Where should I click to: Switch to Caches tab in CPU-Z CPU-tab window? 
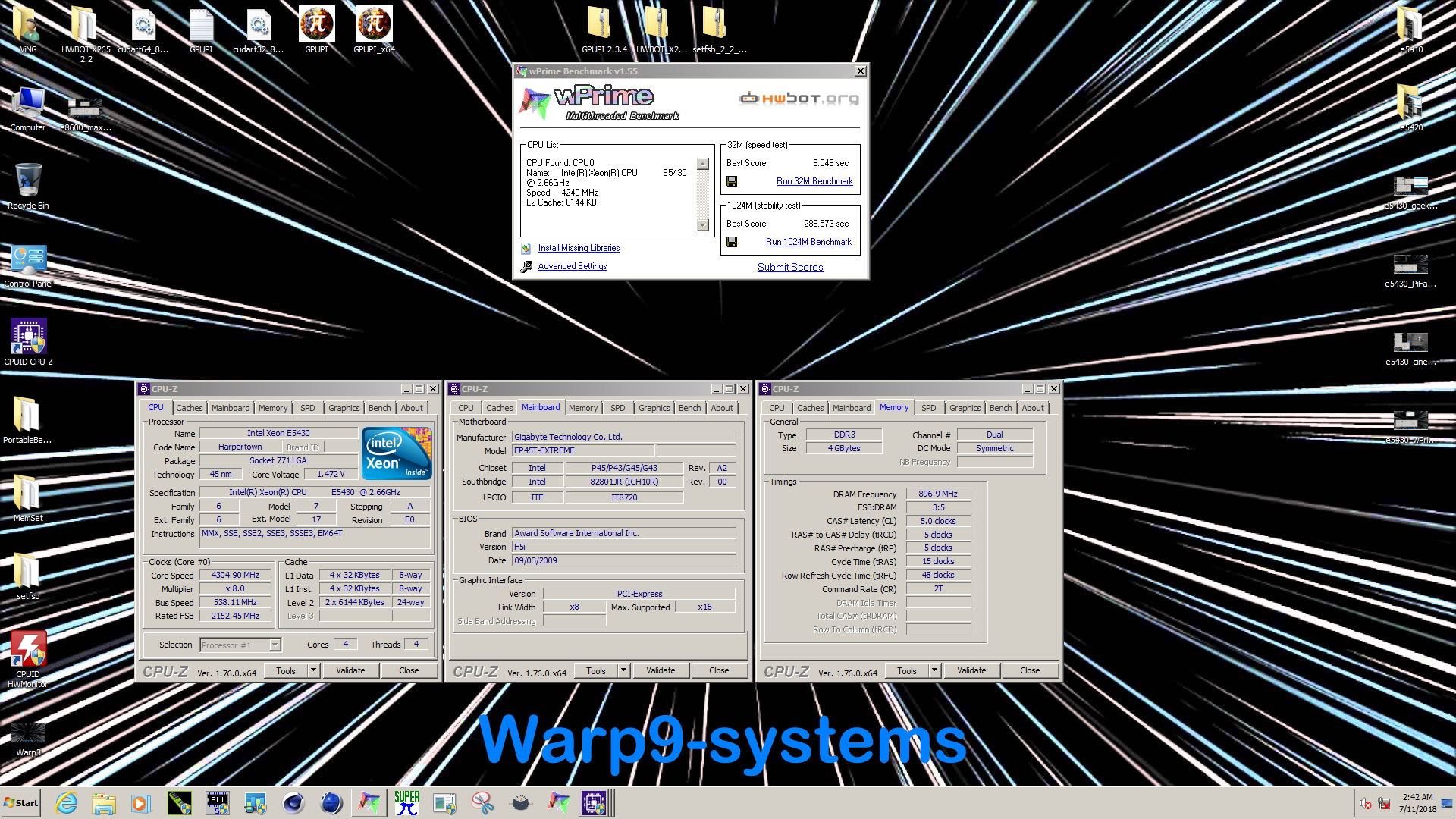click(190, 408)
